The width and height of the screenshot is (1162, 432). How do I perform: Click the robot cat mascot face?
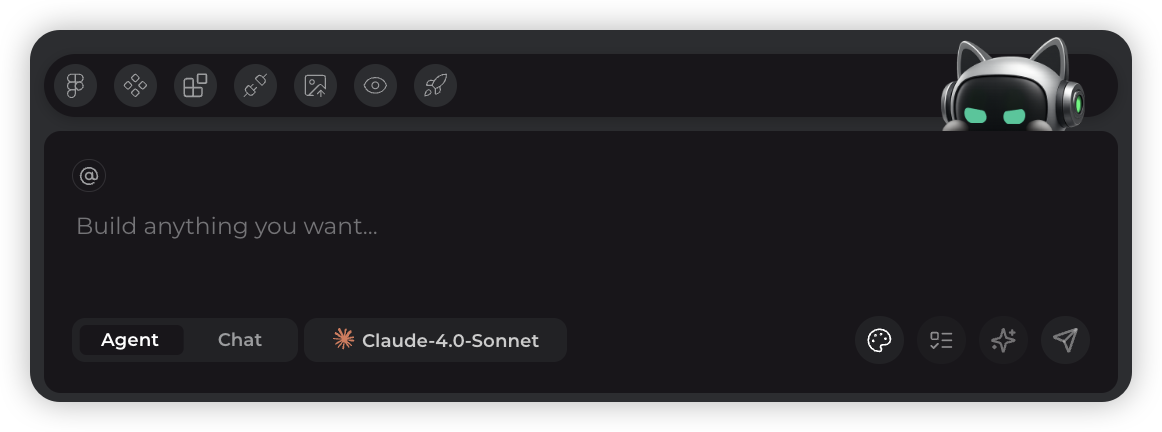(x=995, y=108)
